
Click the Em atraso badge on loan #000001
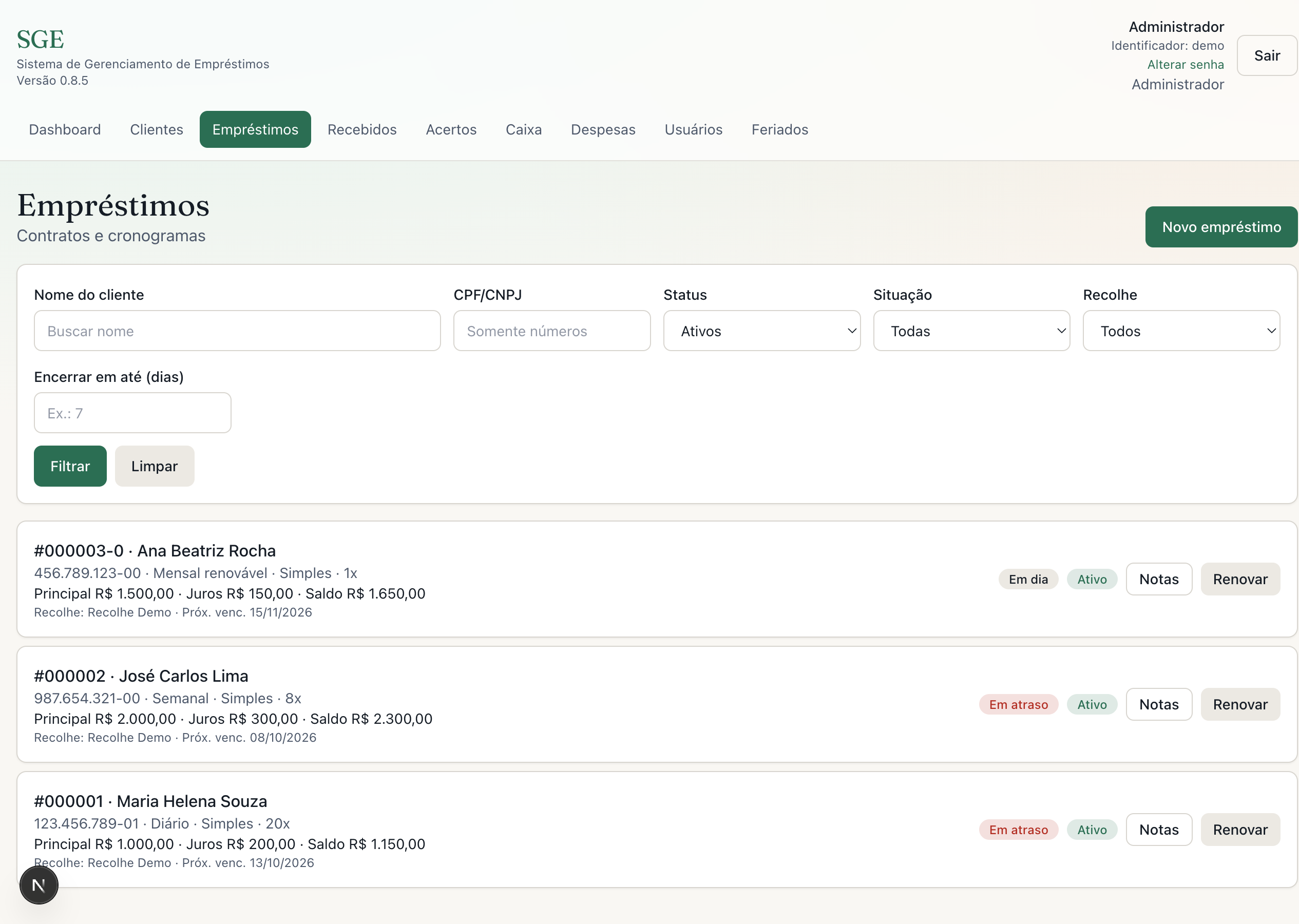(1019, 830)
